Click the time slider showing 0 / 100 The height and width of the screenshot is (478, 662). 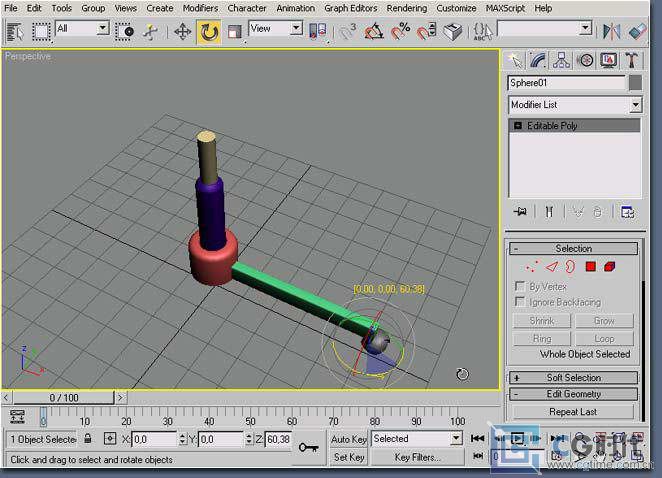64,397
